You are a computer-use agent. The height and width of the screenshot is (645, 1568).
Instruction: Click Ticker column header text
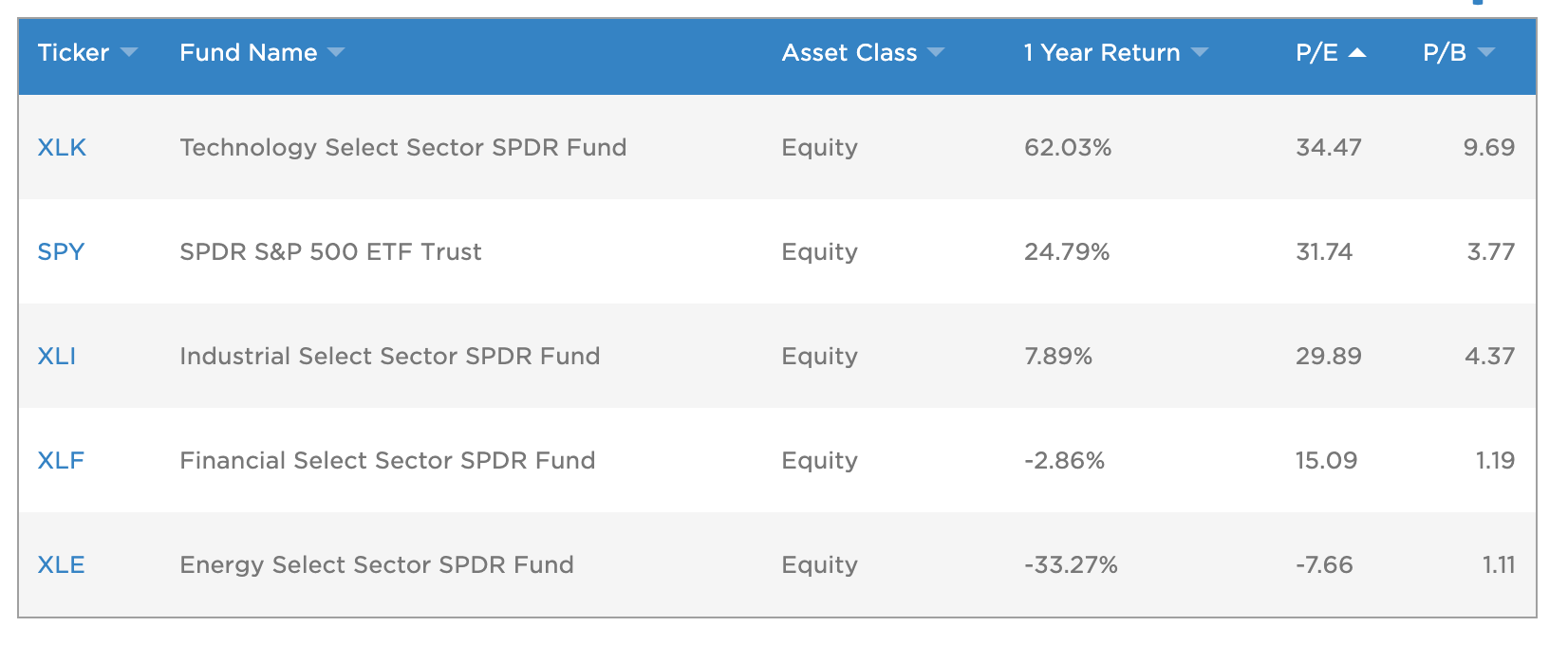click(x=73, y=52)
